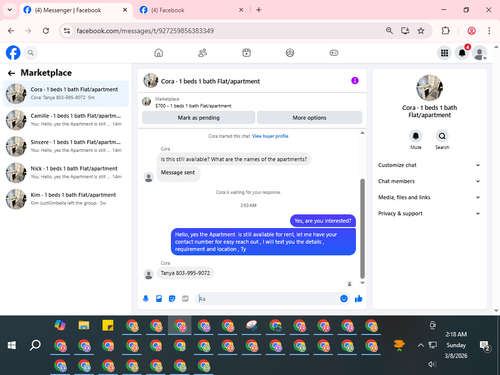500x375 pixels.
Task: Mute conversation using bell icon
Action: (416, 136)
